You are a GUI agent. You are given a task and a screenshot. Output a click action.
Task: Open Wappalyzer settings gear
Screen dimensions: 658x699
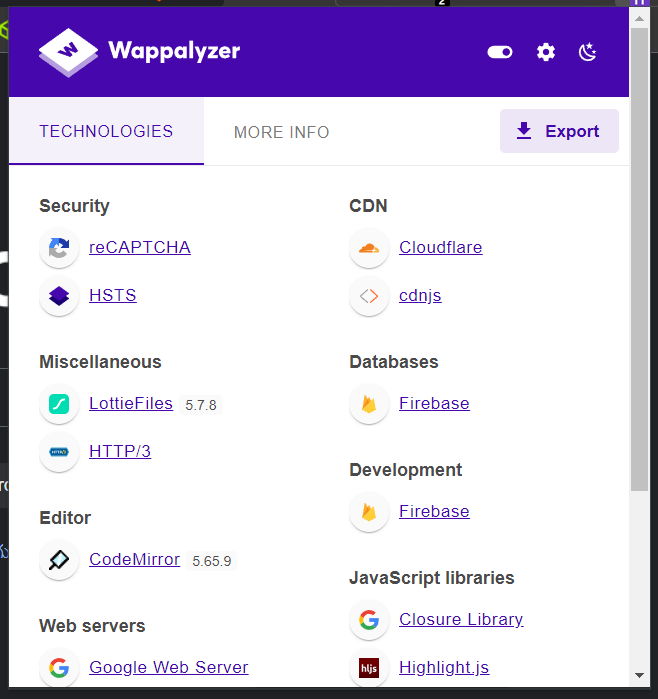tap(545, 52)
